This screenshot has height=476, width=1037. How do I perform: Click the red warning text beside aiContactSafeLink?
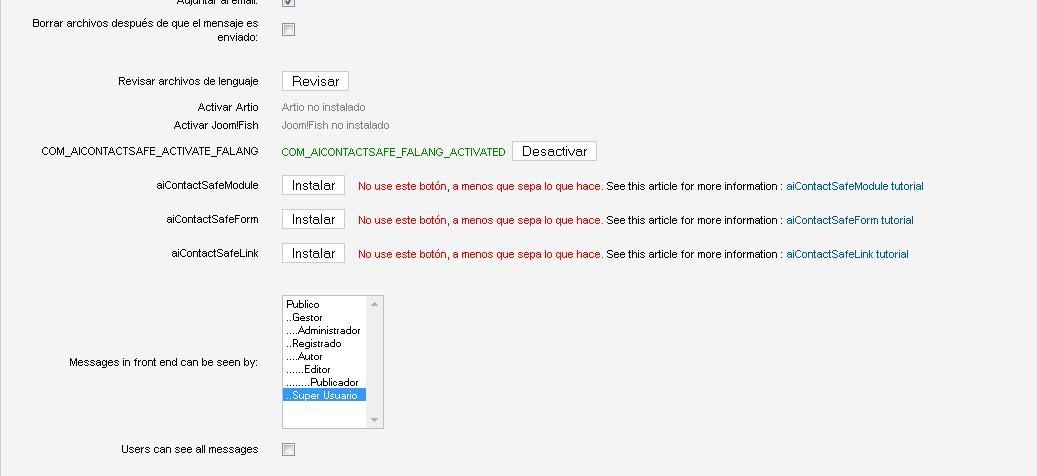click(480, 254)
